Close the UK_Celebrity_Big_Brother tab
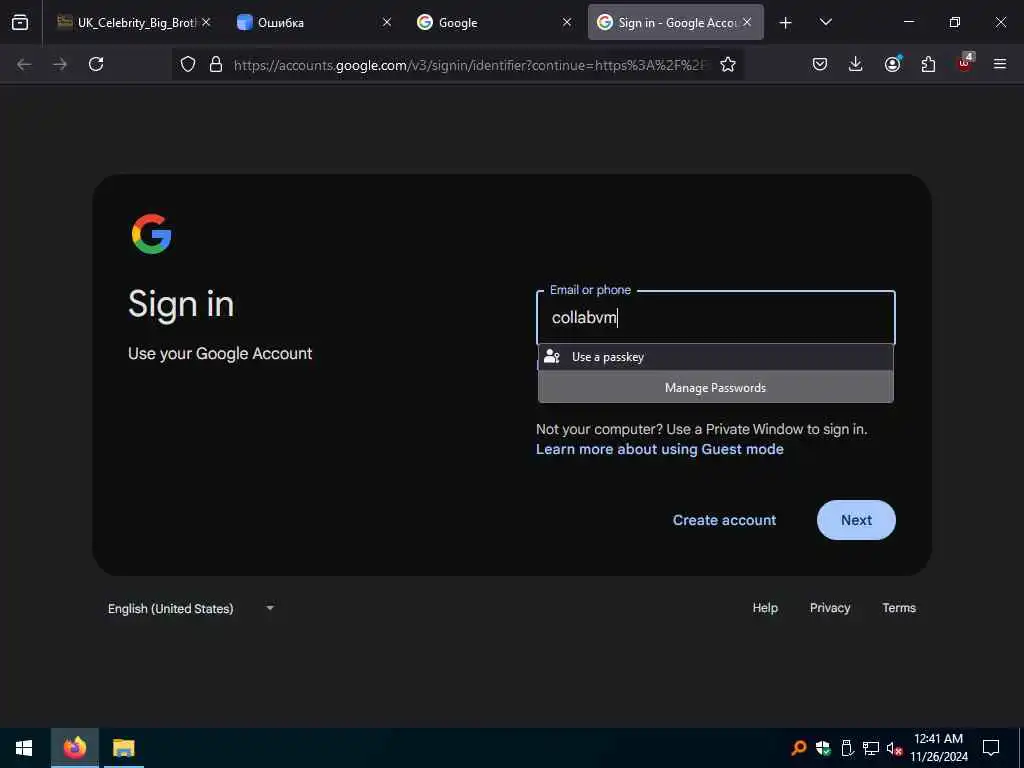Image resolution: width=1024 pixels, height=768 pixels. [x=206, y=22]
